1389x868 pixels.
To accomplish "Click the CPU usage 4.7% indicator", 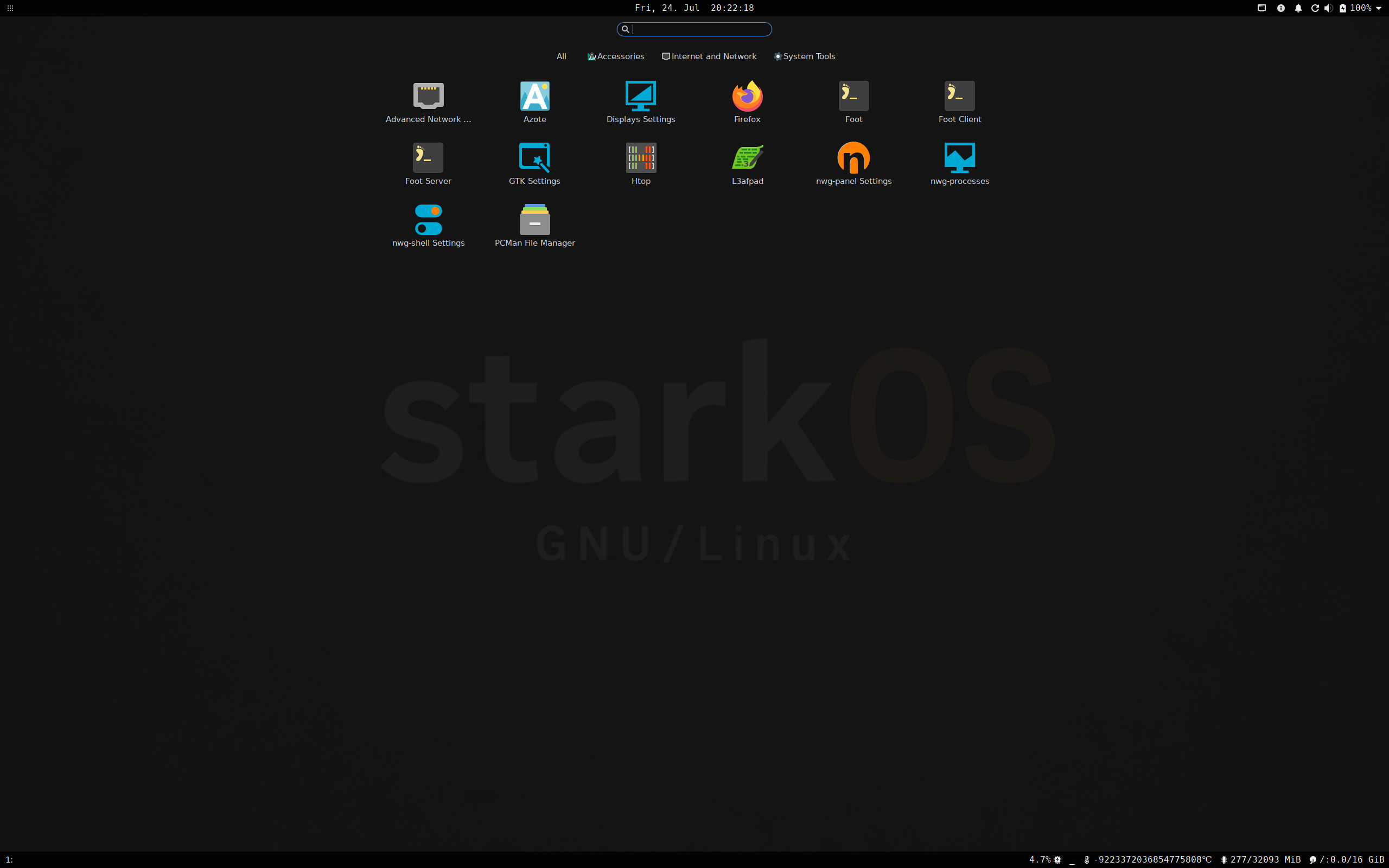I will (x=1045, y=859).
